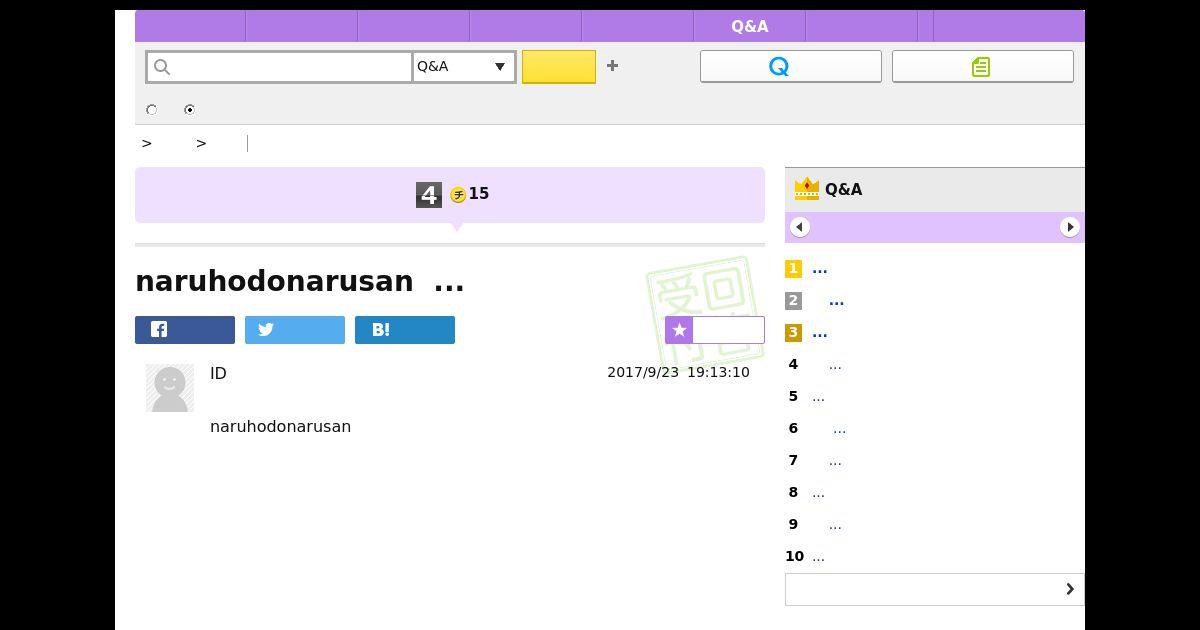Click the yellow search button

click(559, 67)
